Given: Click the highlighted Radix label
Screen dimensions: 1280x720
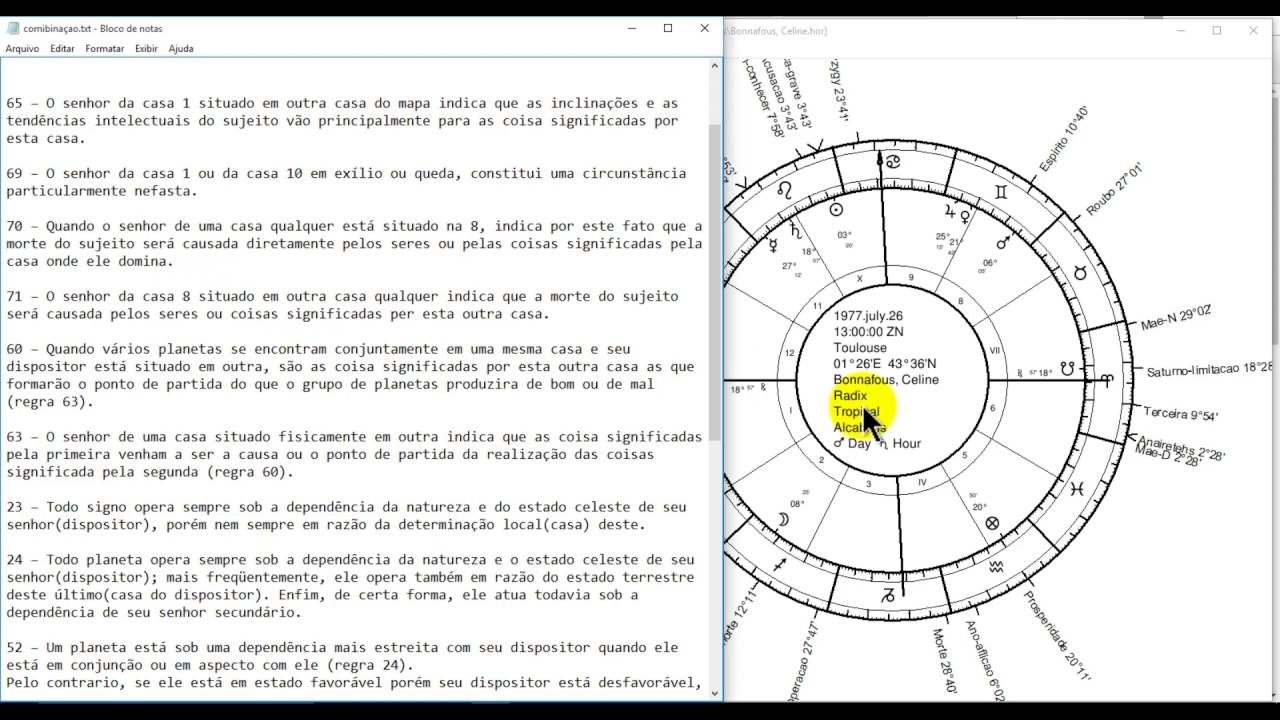Looking at the screenshot, I should 850,396.
